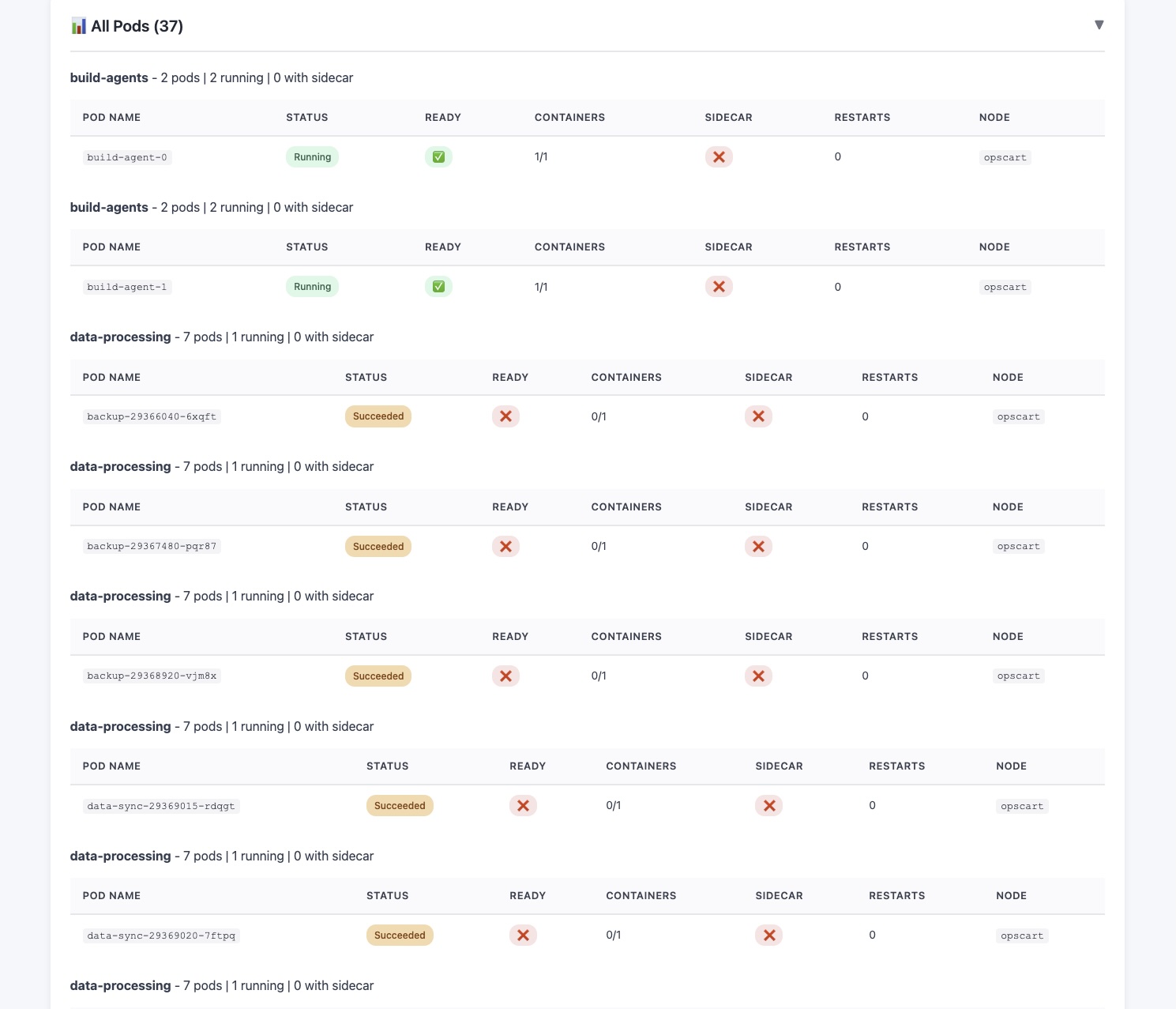The image size is (1176, 1009).
Task: Click the opscart node tag for backup-29368920-vjm8x
Action: tap(1019, 676)
